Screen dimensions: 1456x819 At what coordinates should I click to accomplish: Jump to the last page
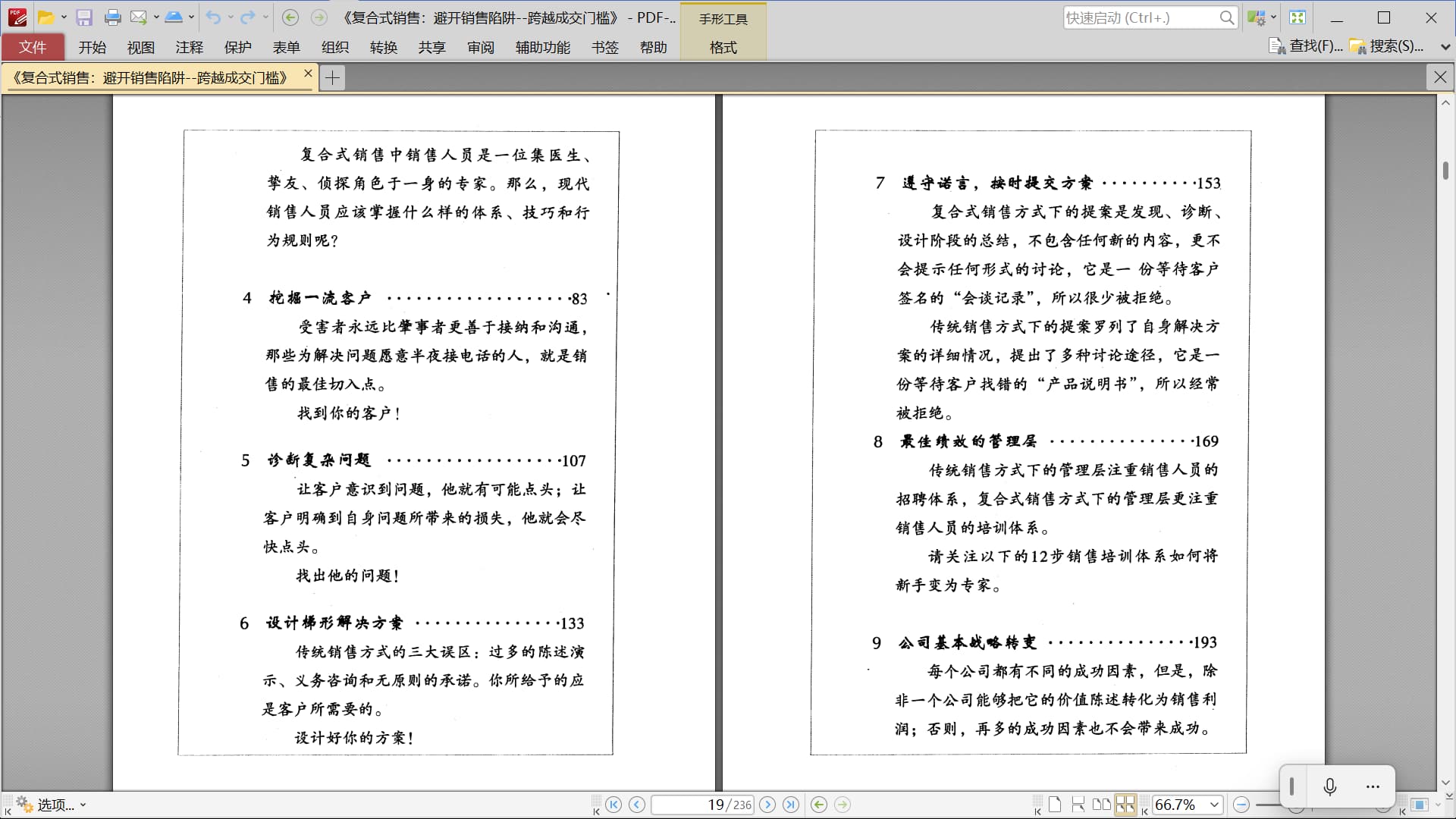tap(790, 805)
